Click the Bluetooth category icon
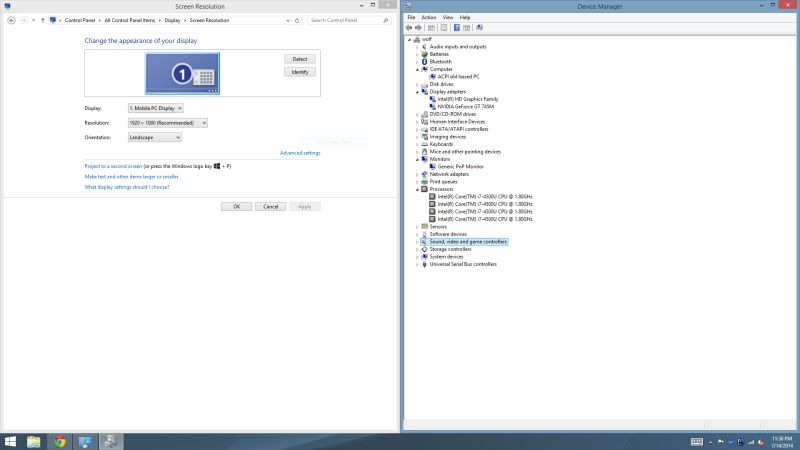 click(424, 62)
